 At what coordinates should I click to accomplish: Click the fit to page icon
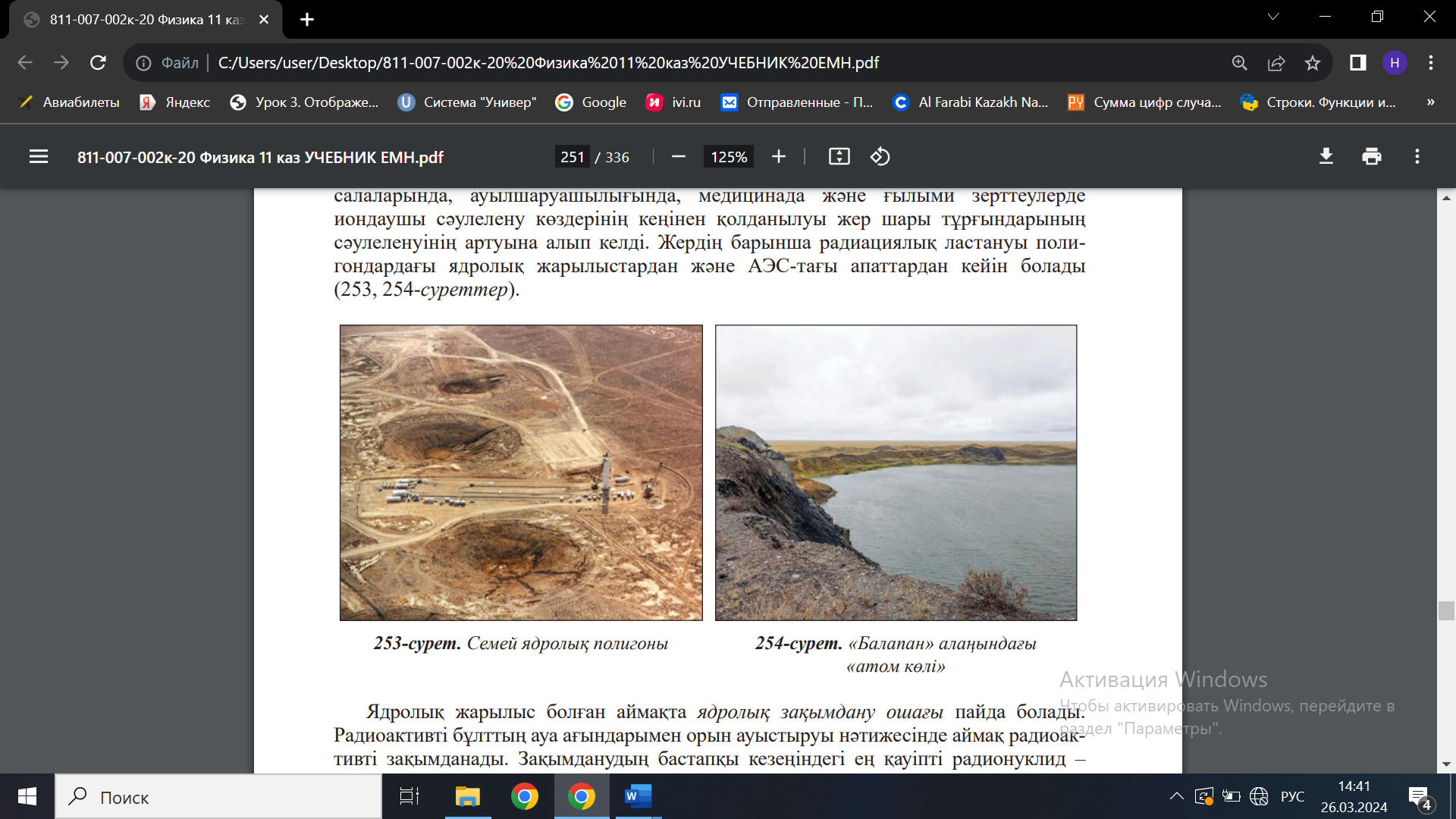click(839, 157)
